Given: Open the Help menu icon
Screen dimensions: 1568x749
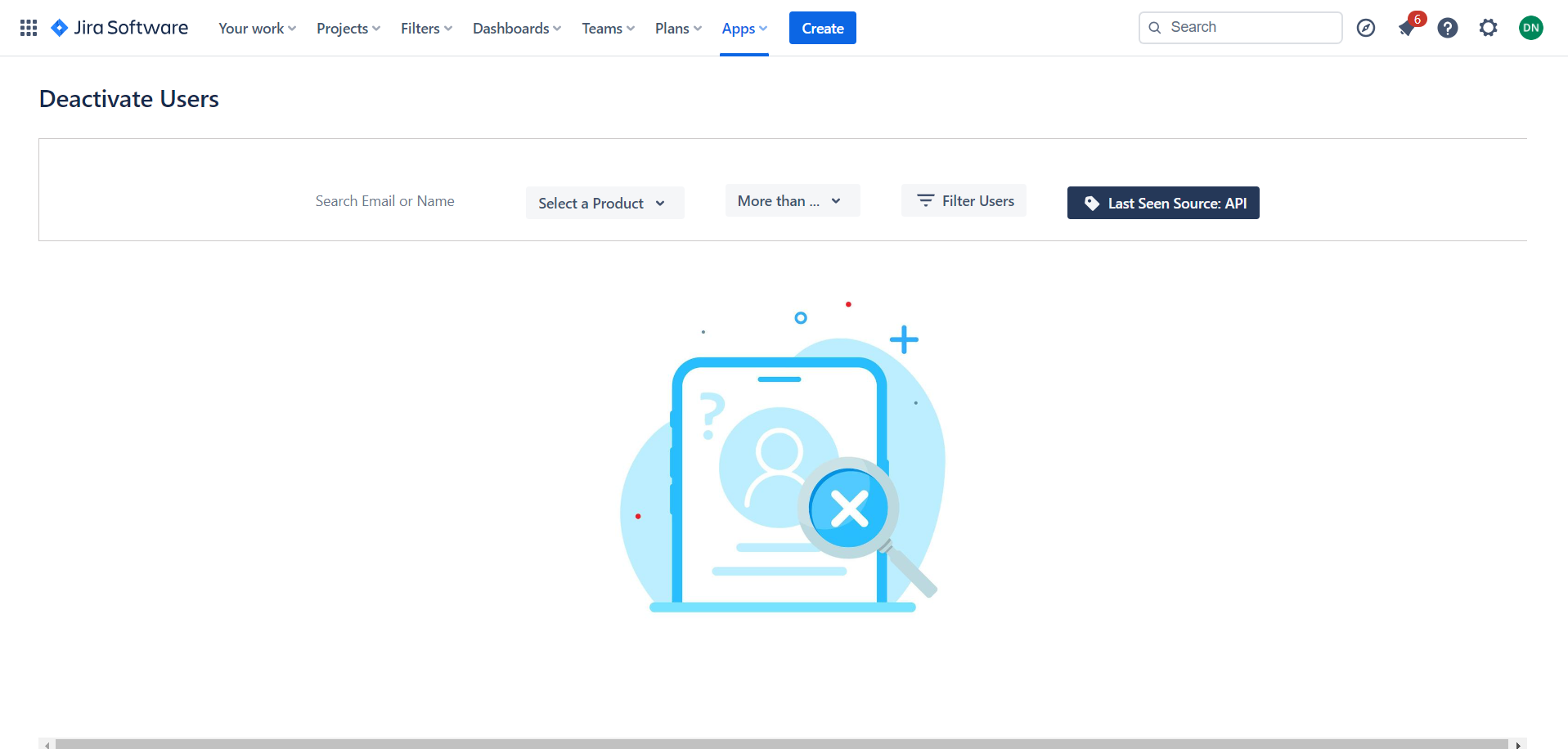Looking at the screenshot, I should tap(1448, 27).
